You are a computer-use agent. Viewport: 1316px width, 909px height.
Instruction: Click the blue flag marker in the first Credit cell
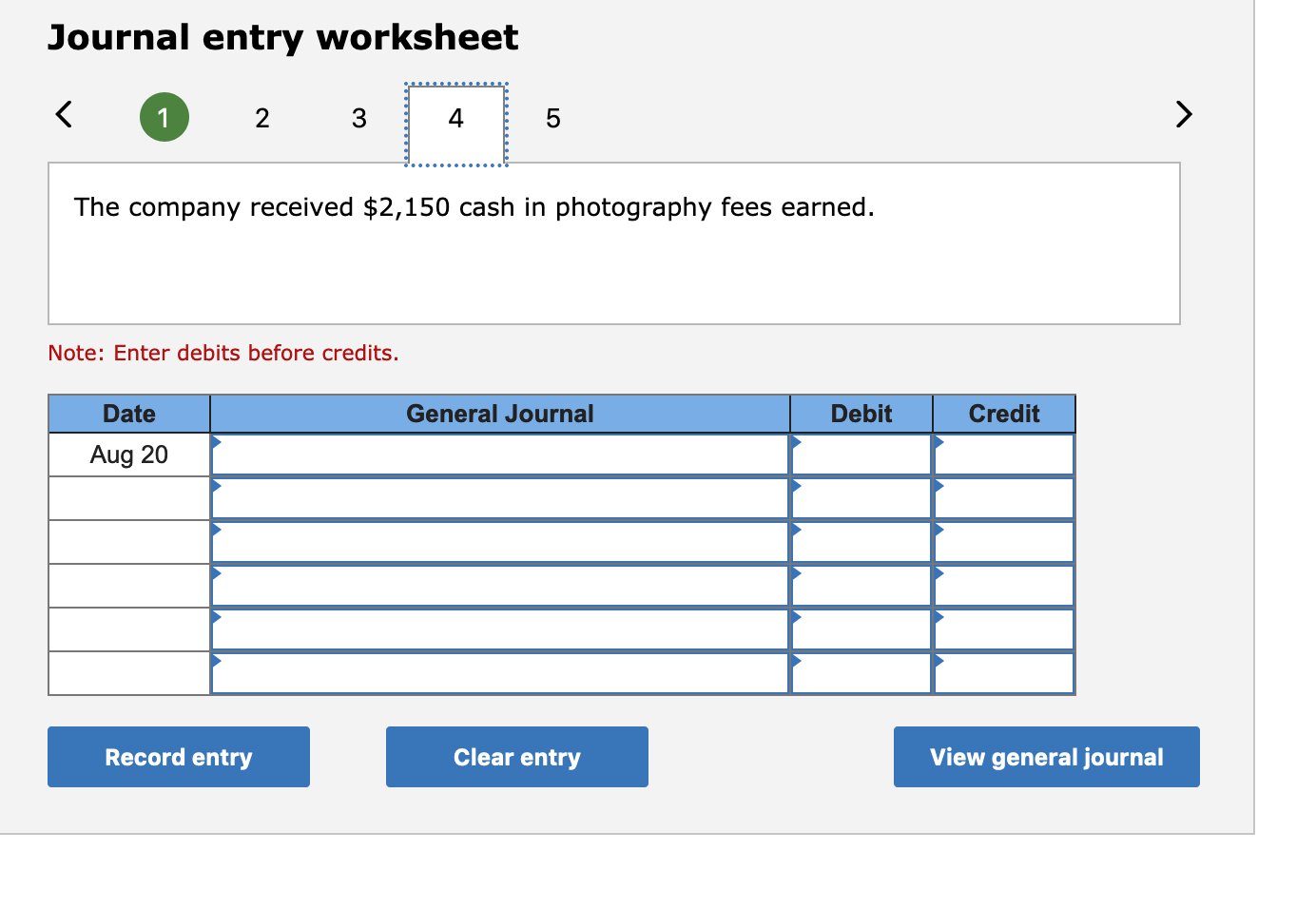point(939,442)
